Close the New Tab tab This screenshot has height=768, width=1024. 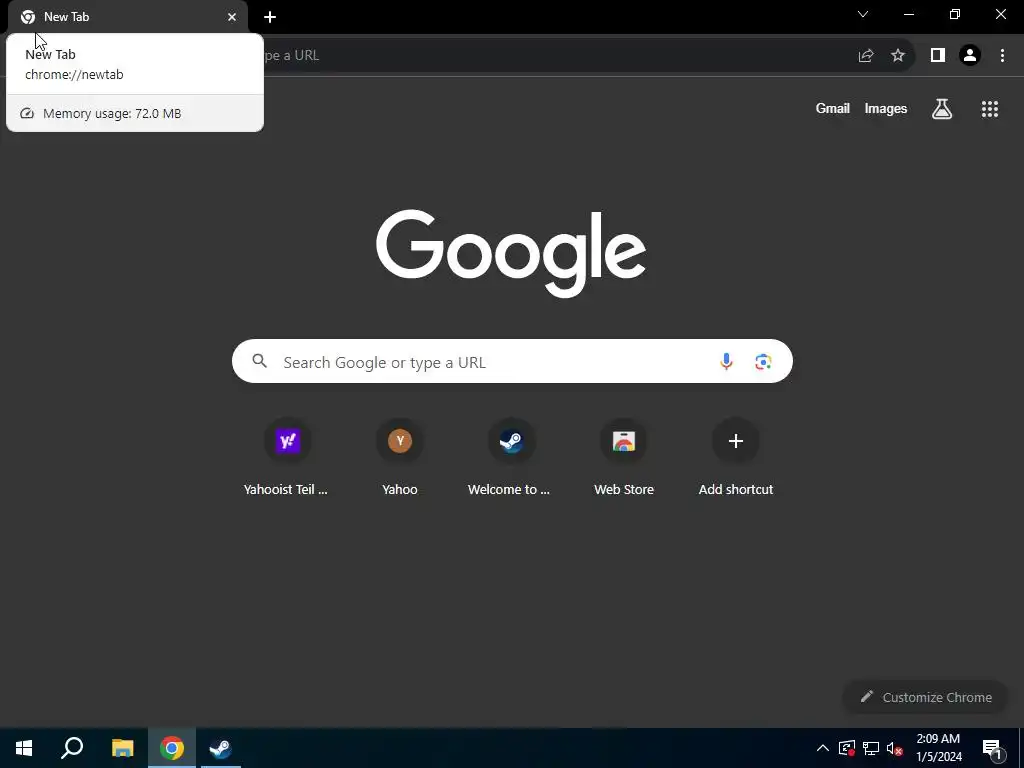(x=232, y=17)
